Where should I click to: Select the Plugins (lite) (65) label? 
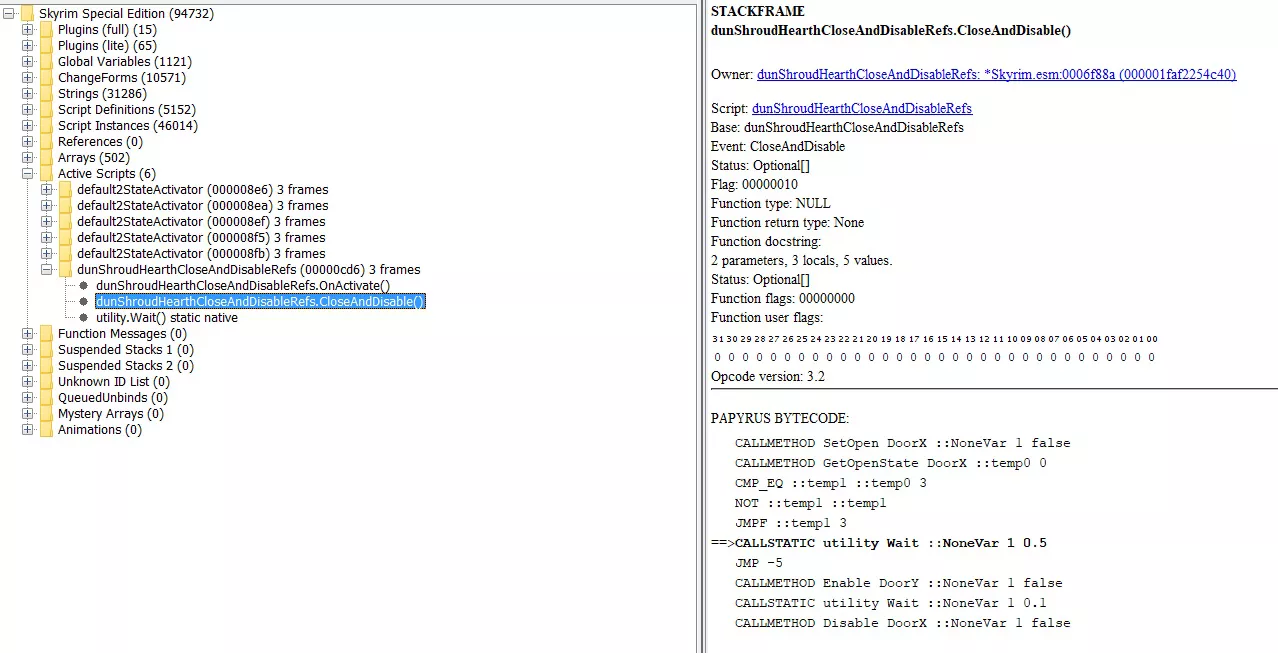[x=107, y=46]
